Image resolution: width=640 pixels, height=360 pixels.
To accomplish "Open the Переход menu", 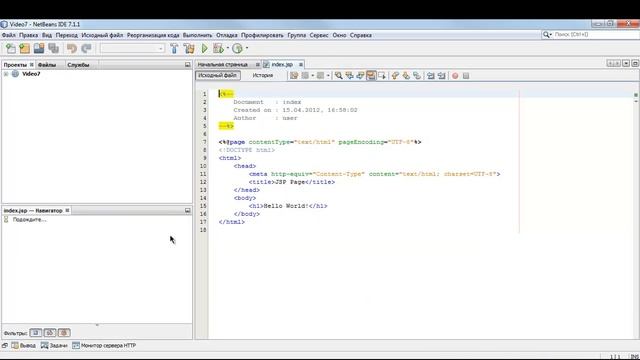I will click(67, 35).
